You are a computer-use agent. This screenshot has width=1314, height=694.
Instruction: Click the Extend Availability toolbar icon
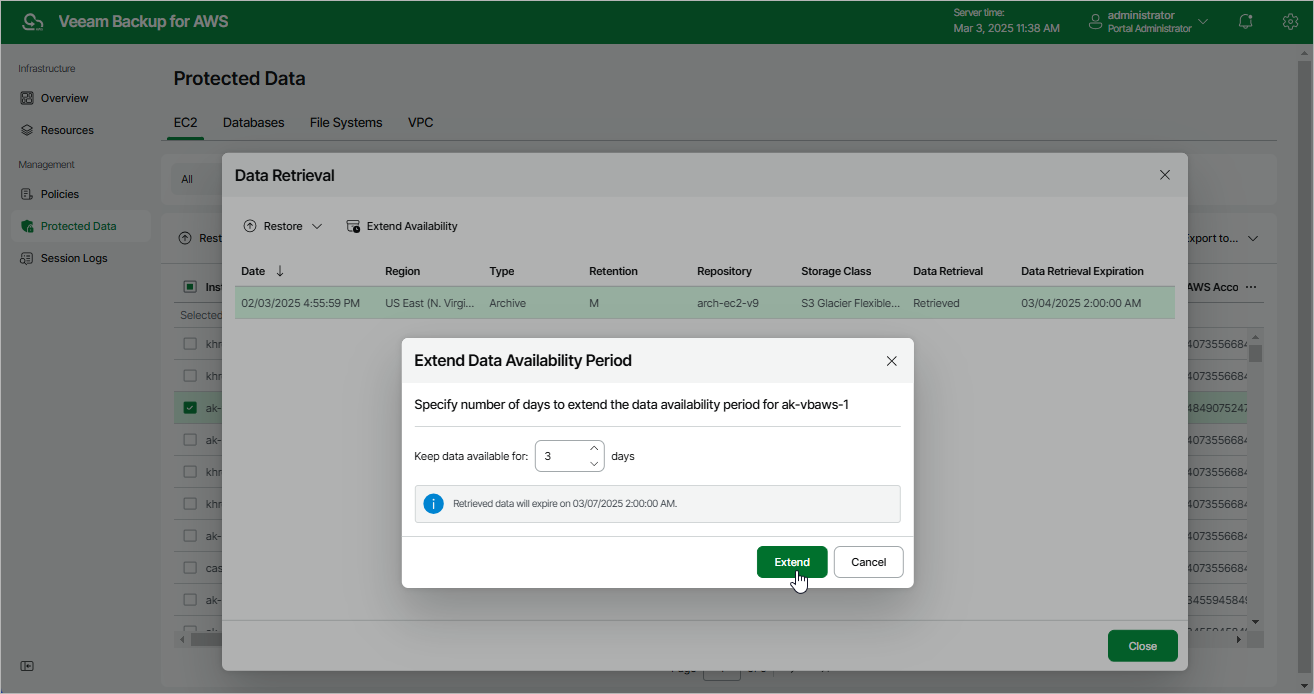coord(353,226)
